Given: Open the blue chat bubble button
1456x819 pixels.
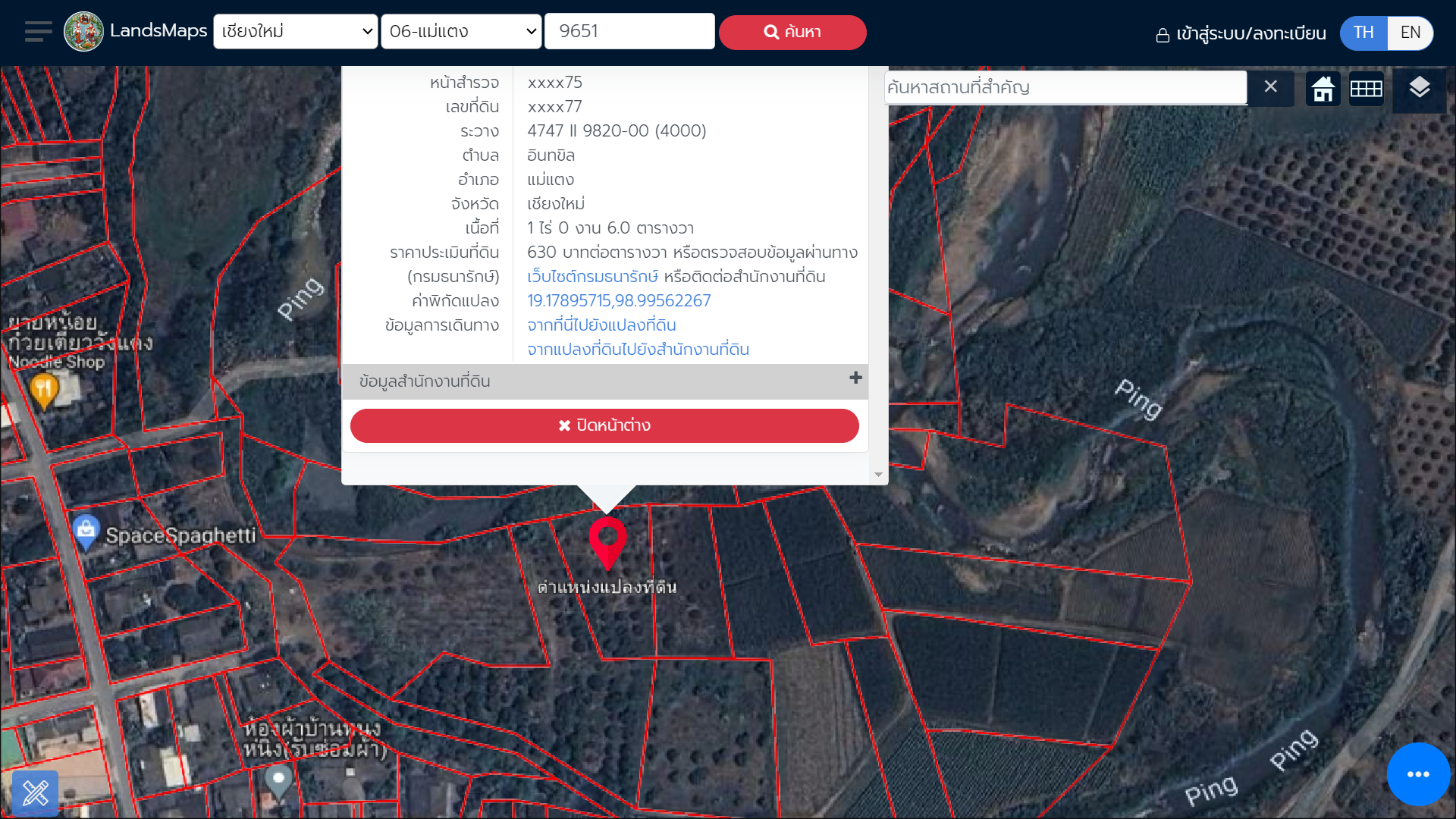Looking at the screenshot, I should (1418, 774).
